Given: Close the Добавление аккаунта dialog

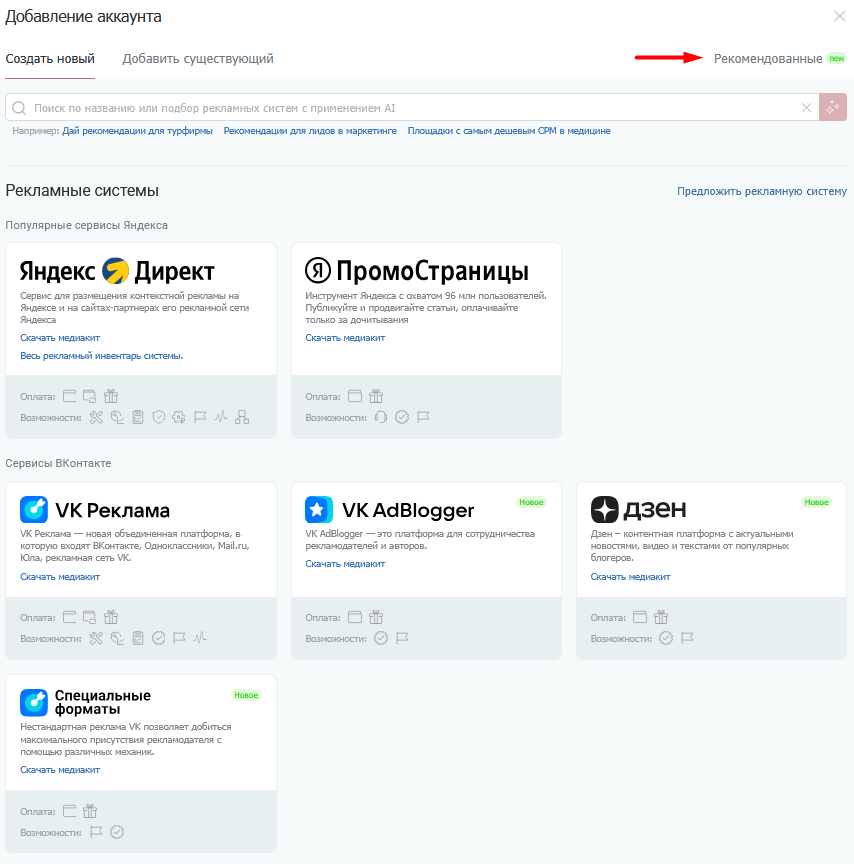Looking at the screenshot, I should click(840, 17).
